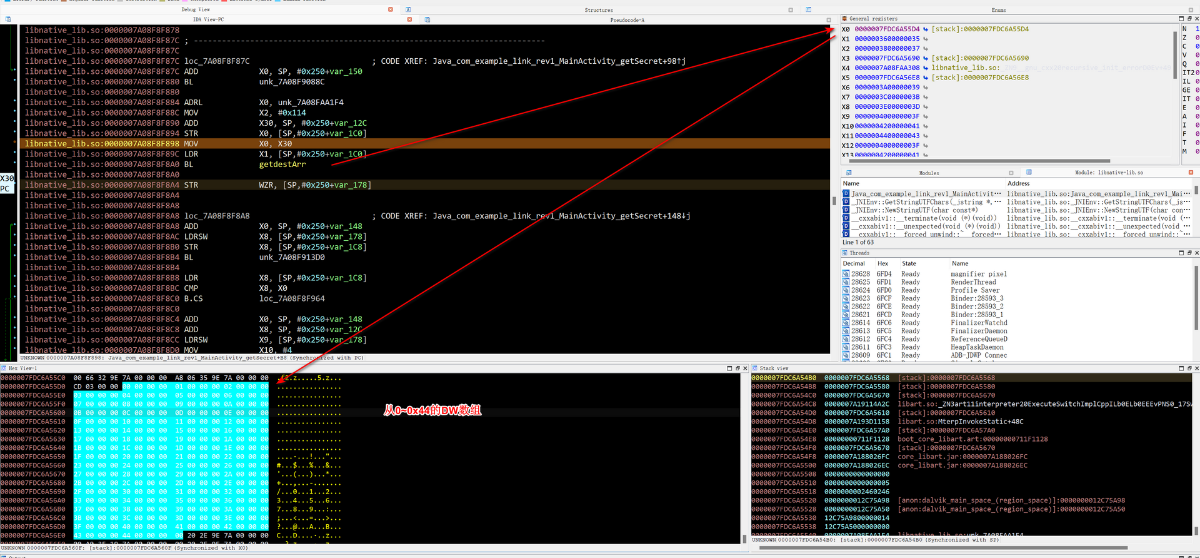Select the Profile Saver thread row
The width and height of the screenshot is (1200, 558).
click(x=1015, y=290)
